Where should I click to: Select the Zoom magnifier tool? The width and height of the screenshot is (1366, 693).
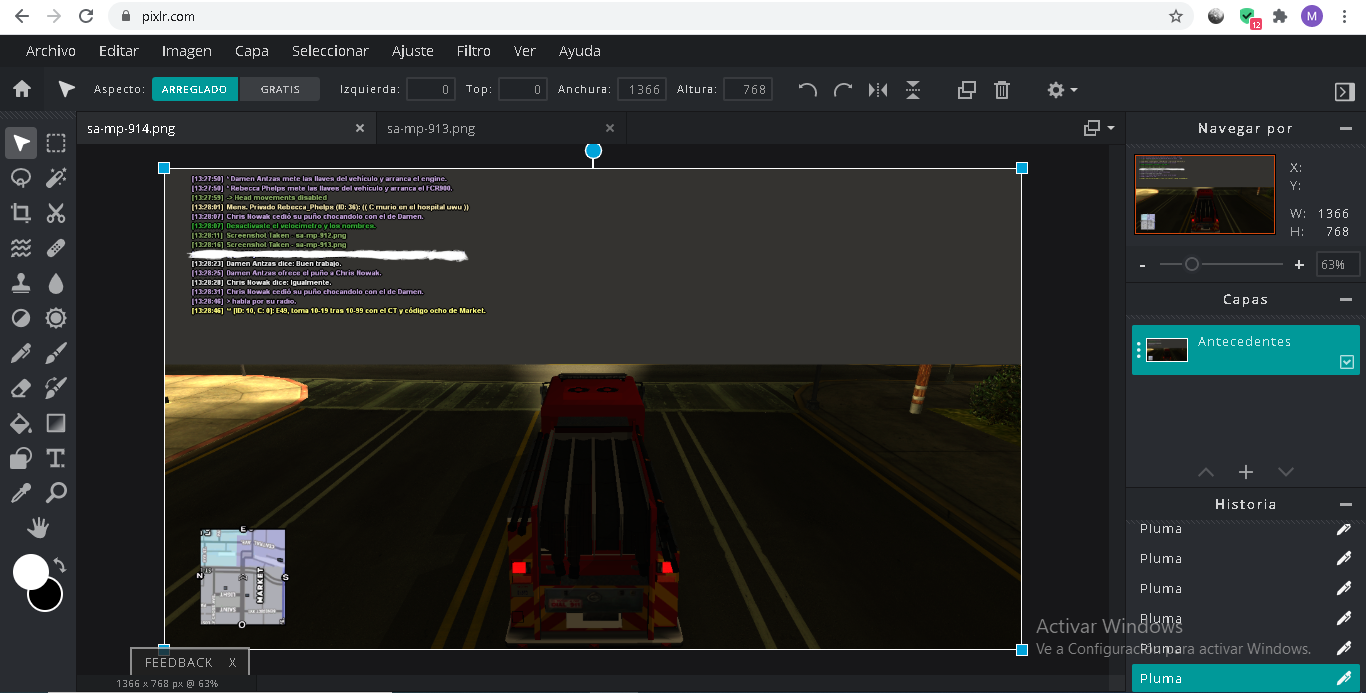coord(56,493)
